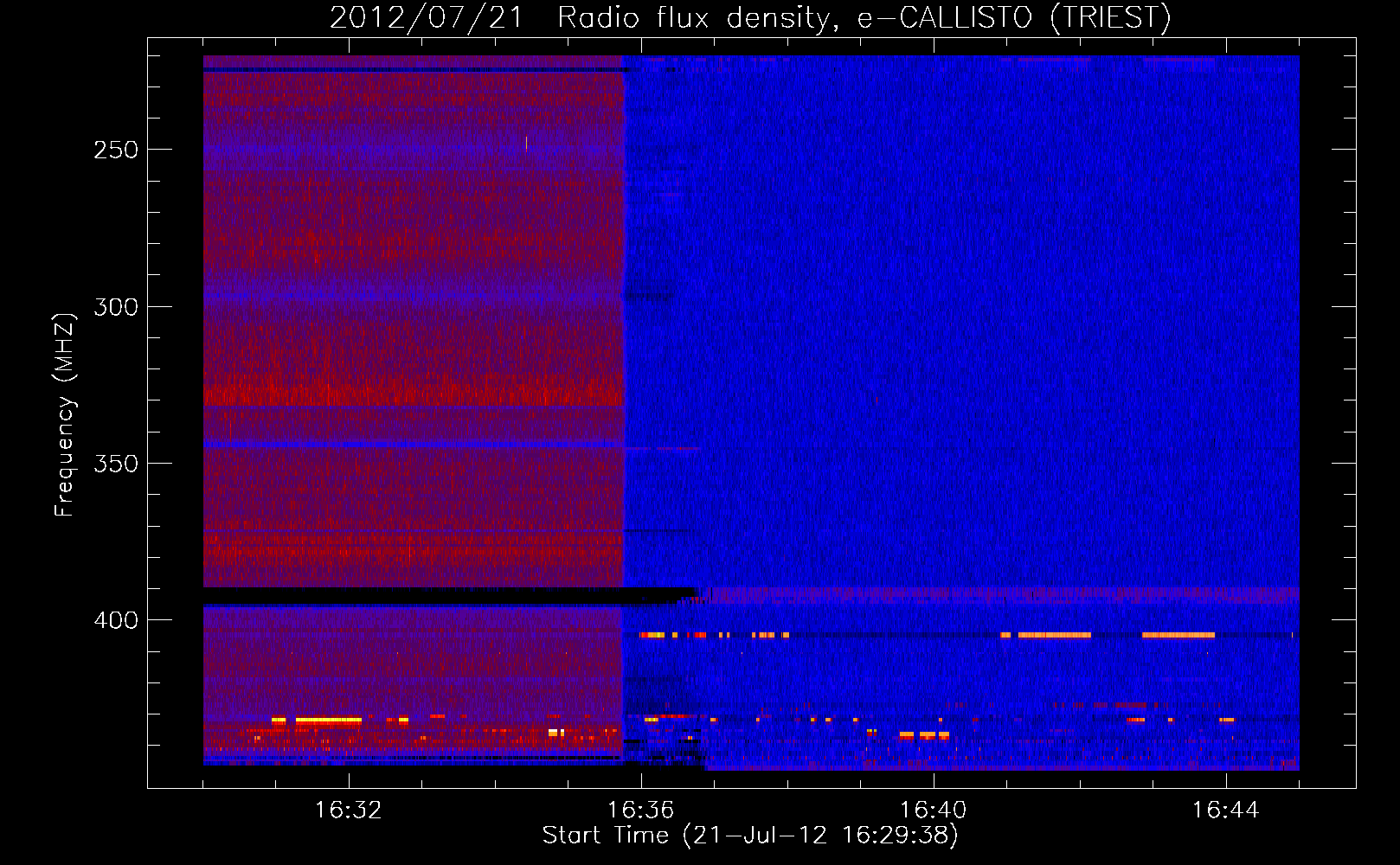Click the plot title '2012/07/21 Radio flux density'
Screen dimensions: 1400x865
(580, 18)
